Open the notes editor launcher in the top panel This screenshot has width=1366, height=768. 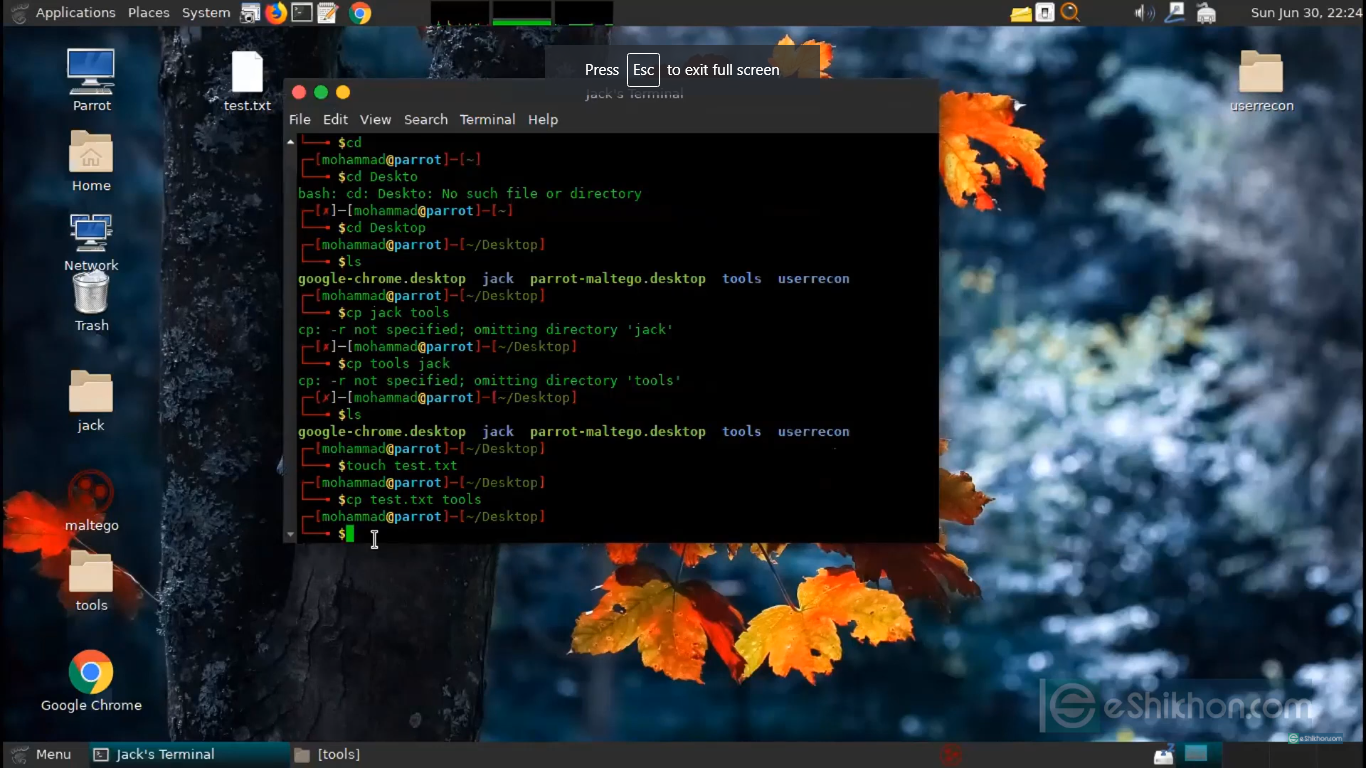point(327,13)
